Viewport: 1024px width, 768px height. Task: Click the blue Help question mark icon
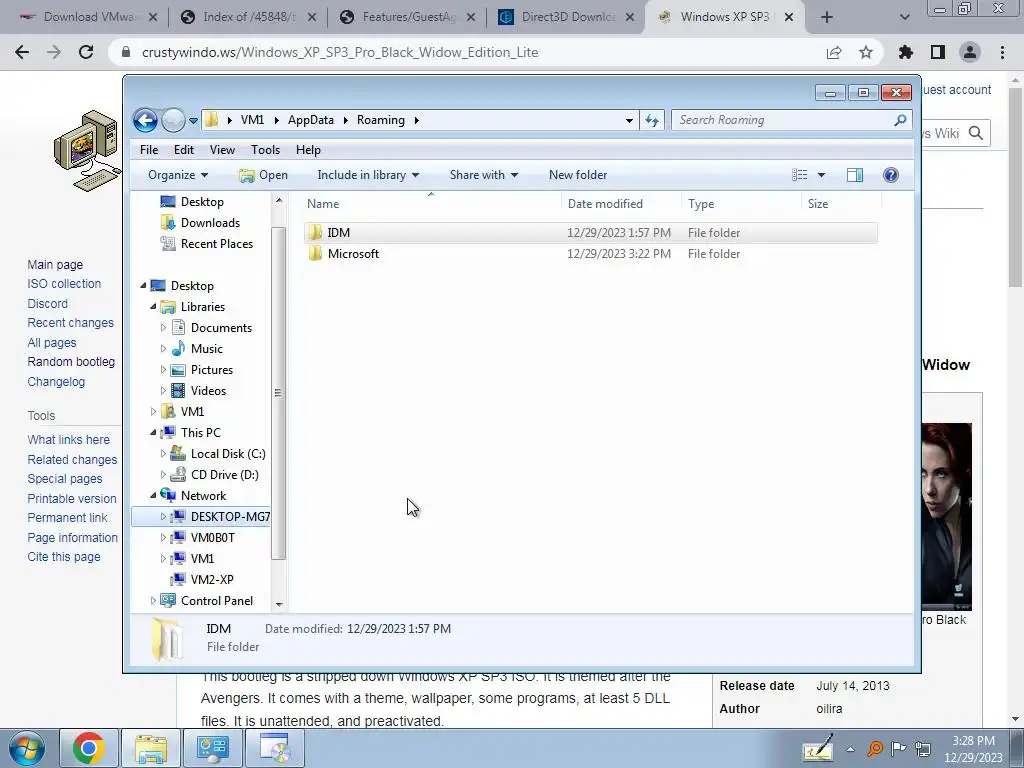[x=891, y=175]
